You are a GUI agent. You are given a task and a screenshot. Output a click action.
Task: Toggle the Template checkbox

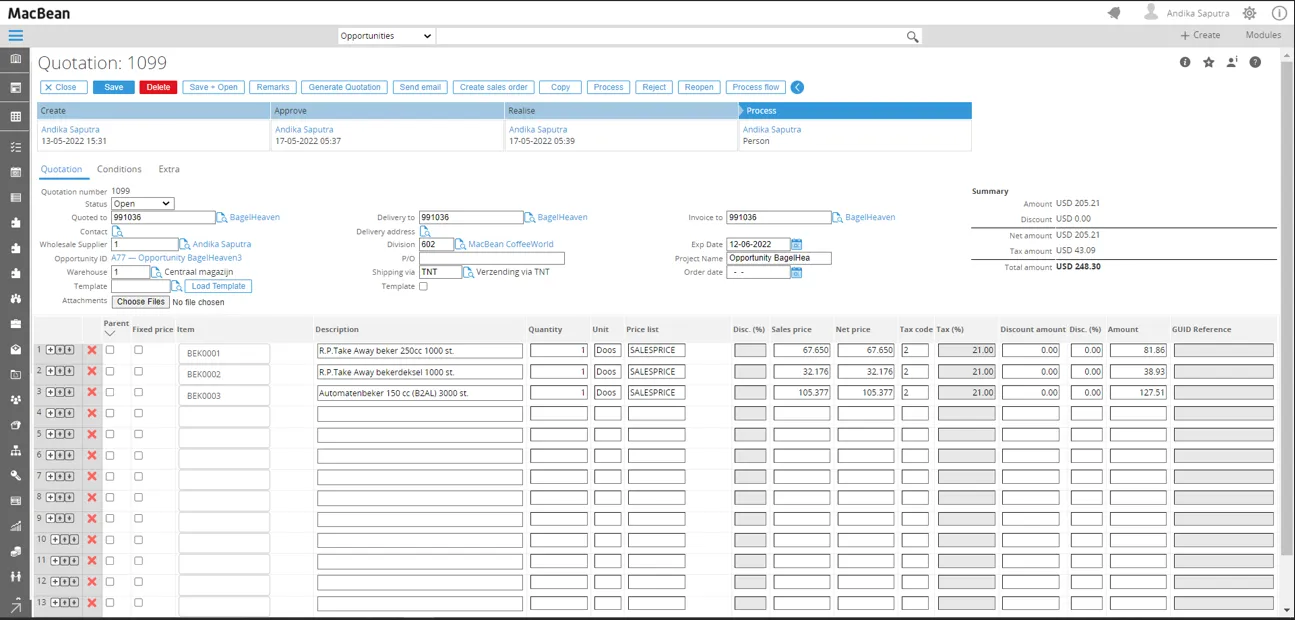pyautogui.click(x=423, y=286)
